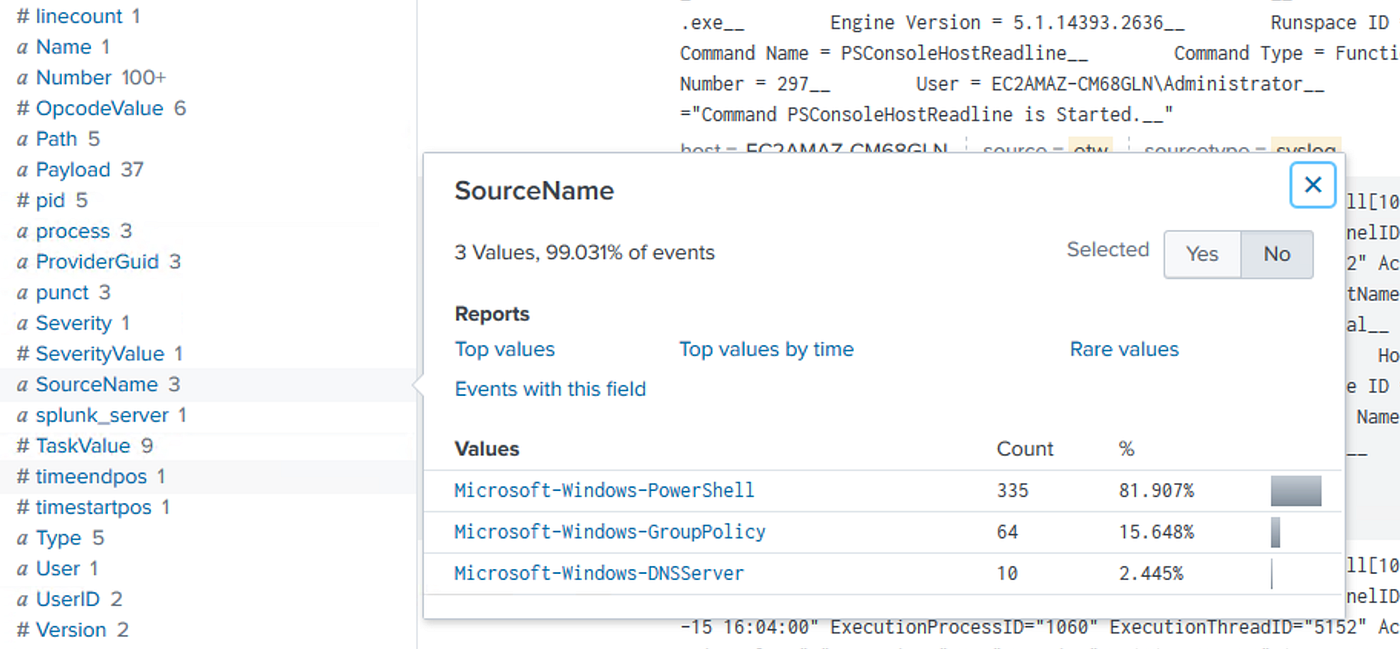Viewport: 1400px width, 649px height.
Task: Open the Top values report
Action: [504, 349]
